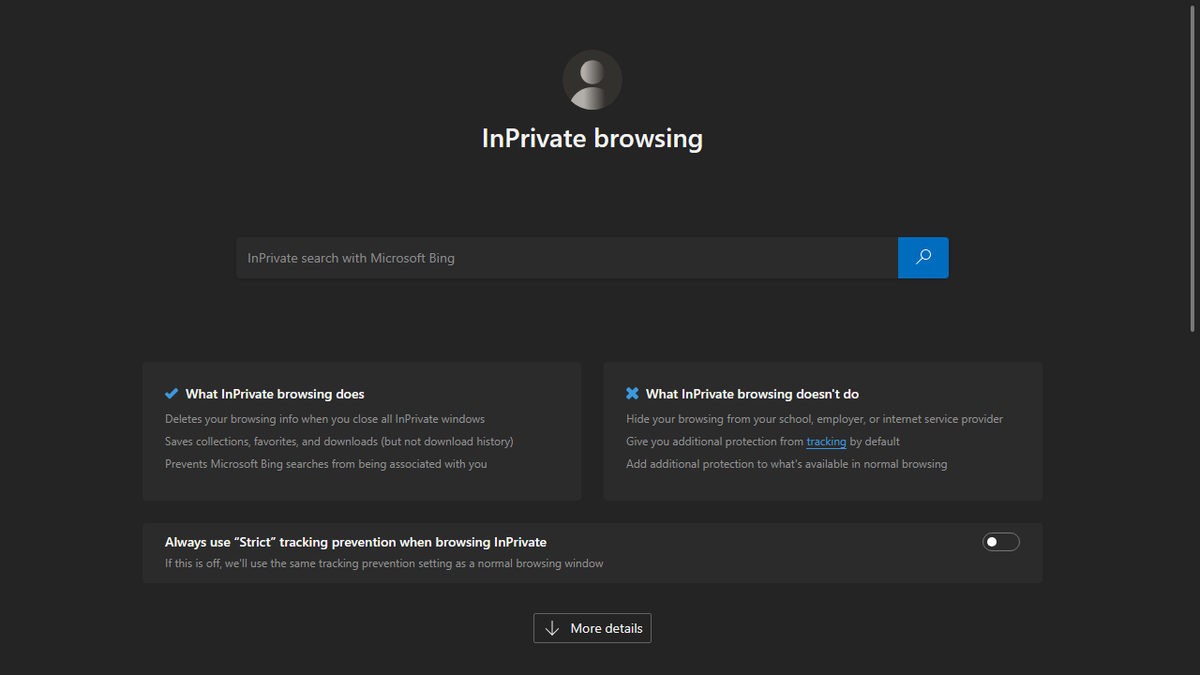
Task: Click the blue checkmark icon near "What InPrivate browsing does"
Action: (x=172, y=393)
